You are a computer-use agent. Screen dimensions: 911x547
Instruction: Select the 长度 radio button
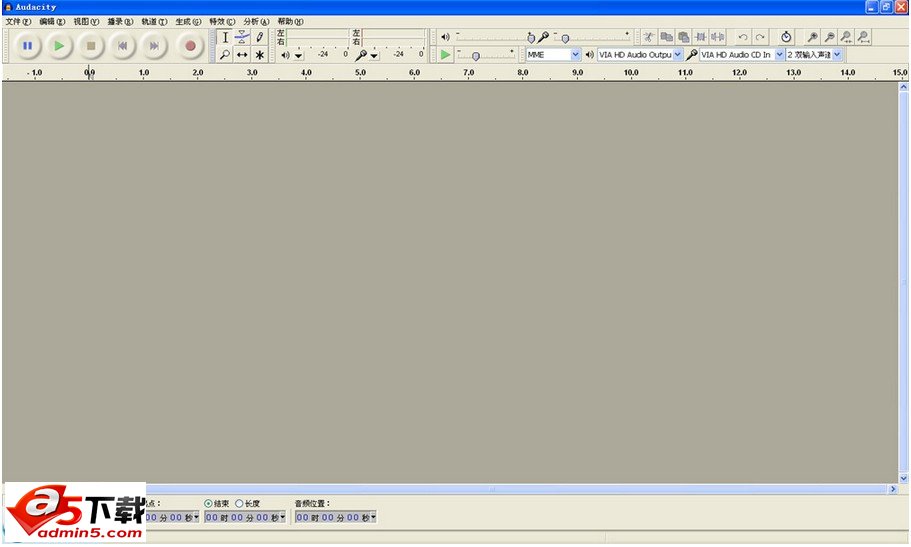click(x=239, y=503)
